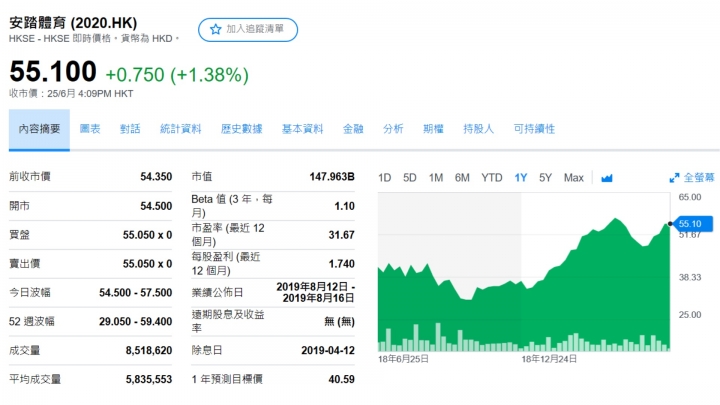
Task: Open the 基本資料 tab
Action: click(303, 129)
